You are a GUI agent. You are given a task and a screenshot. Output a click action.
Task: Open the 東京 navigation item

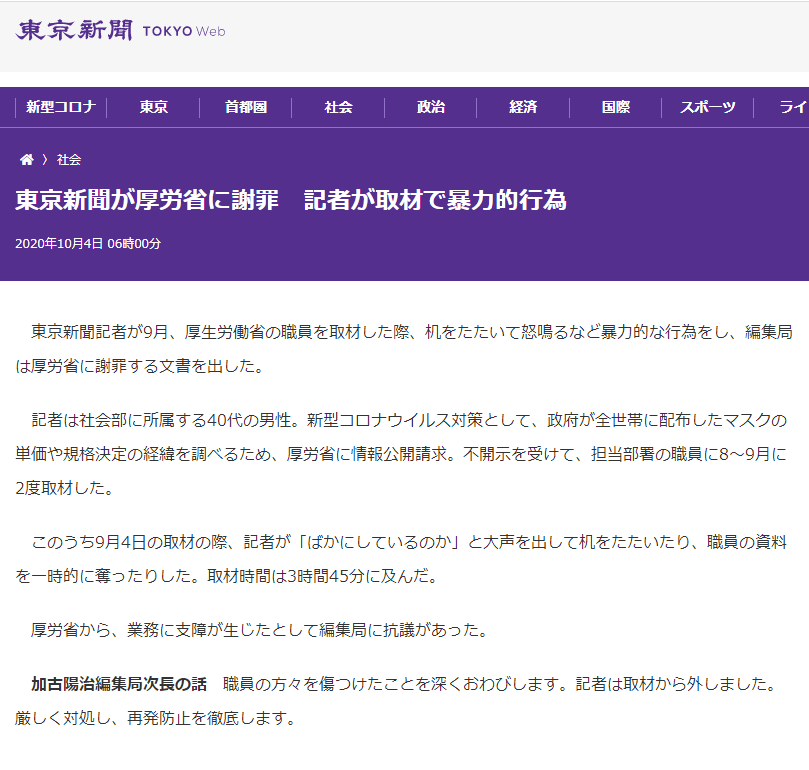[x=153, y=107]
